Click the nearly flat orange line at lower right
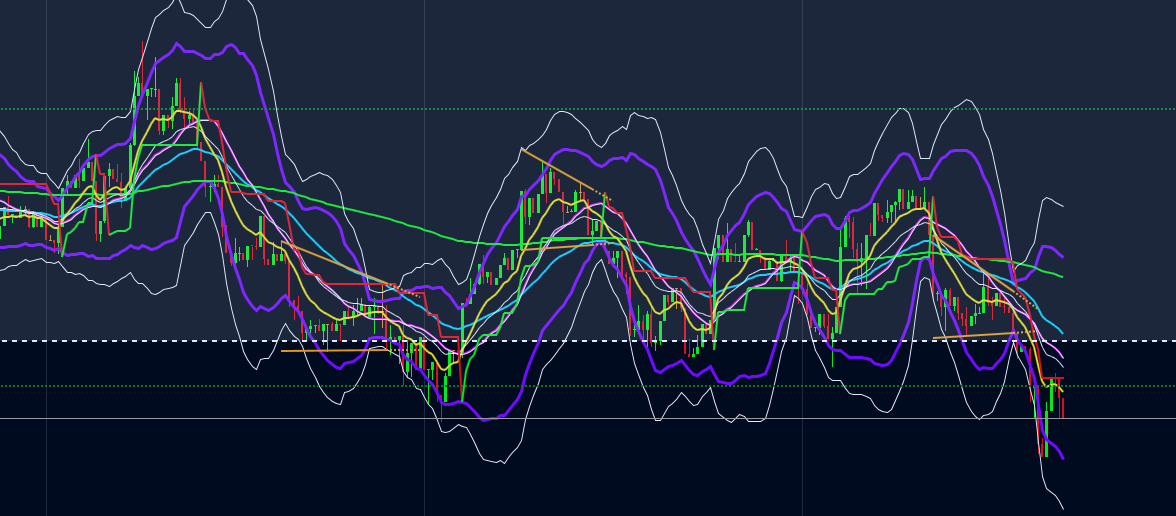1176x516 pixels. [973, 335]
